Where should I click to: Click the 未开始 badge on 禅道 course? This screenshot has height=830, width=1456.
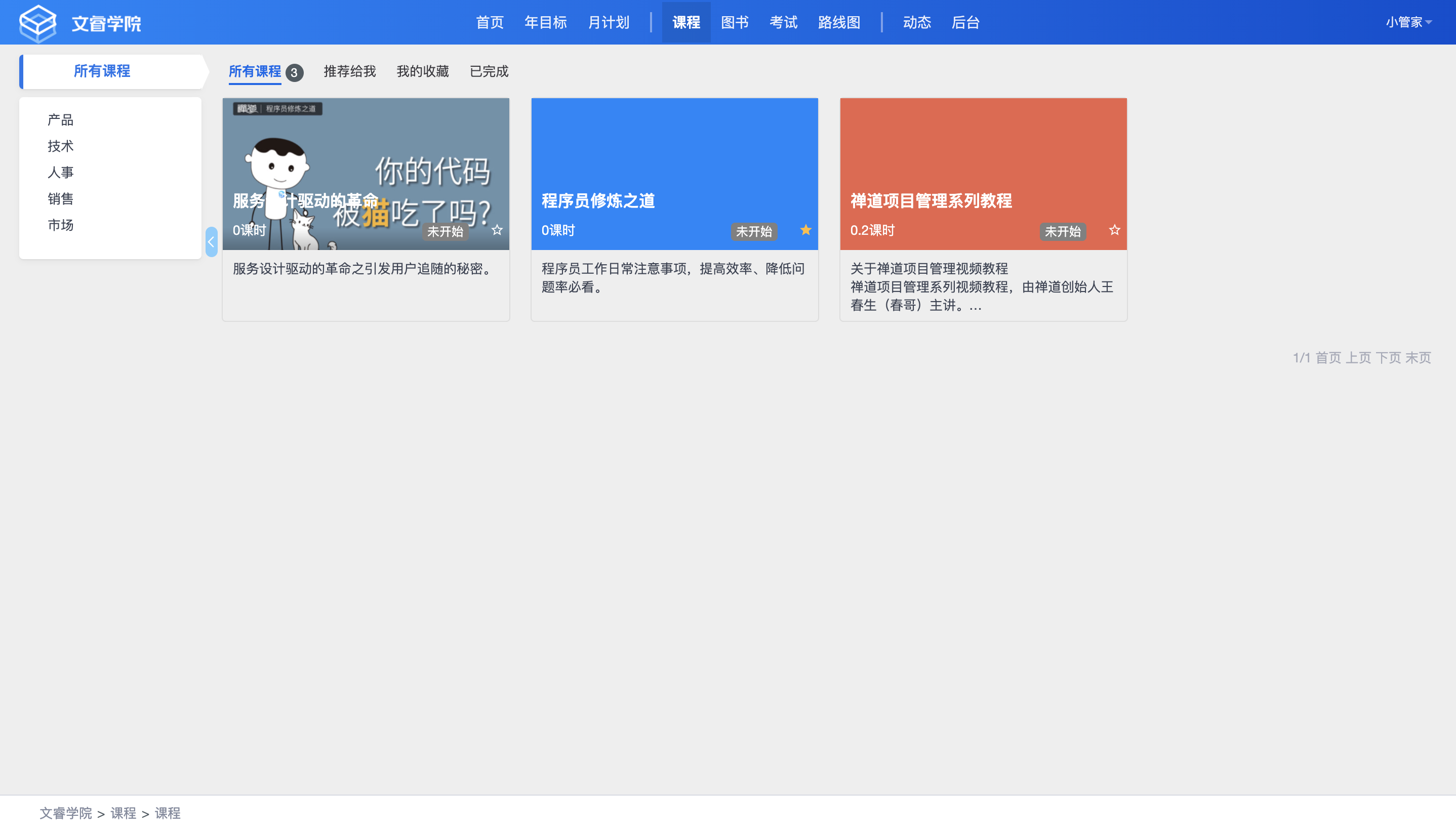click(x=1063, y=231)
